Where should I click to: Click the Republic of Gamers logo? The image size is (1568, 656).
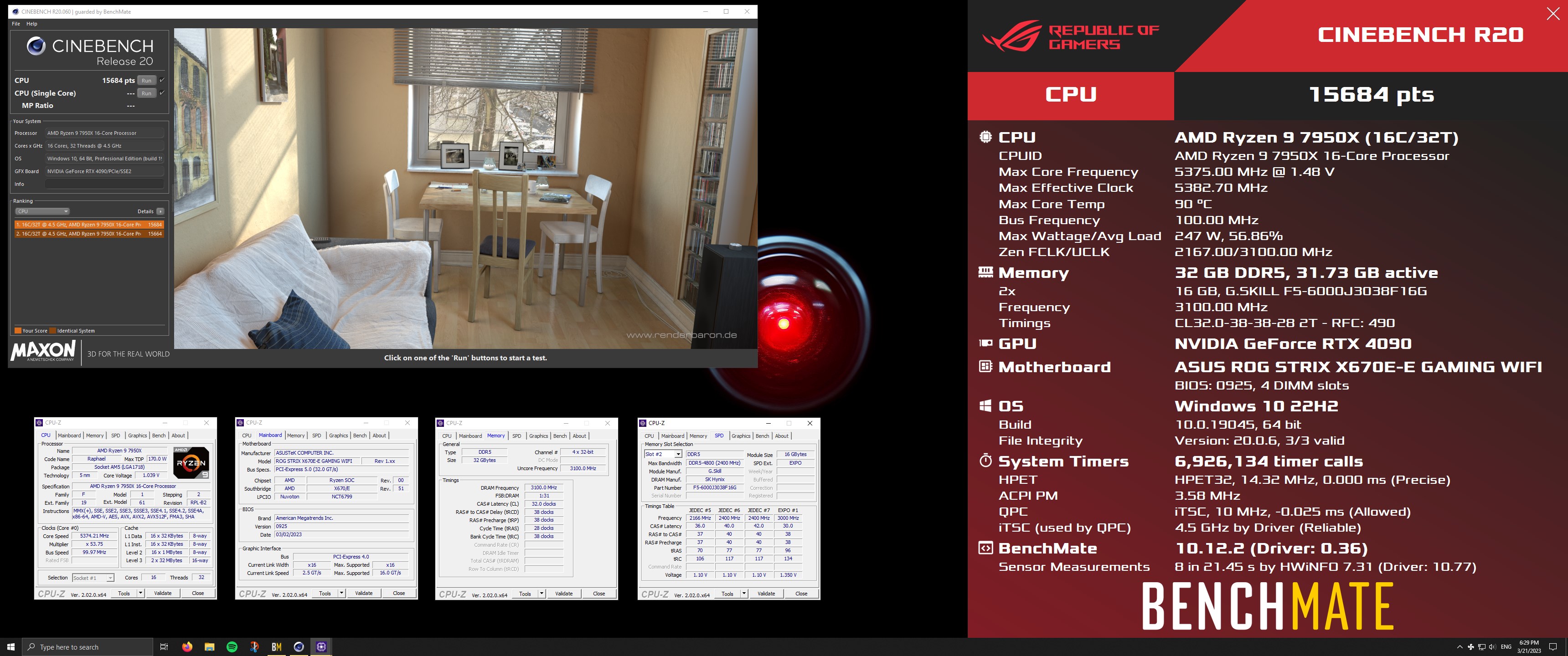[1071, 36]
